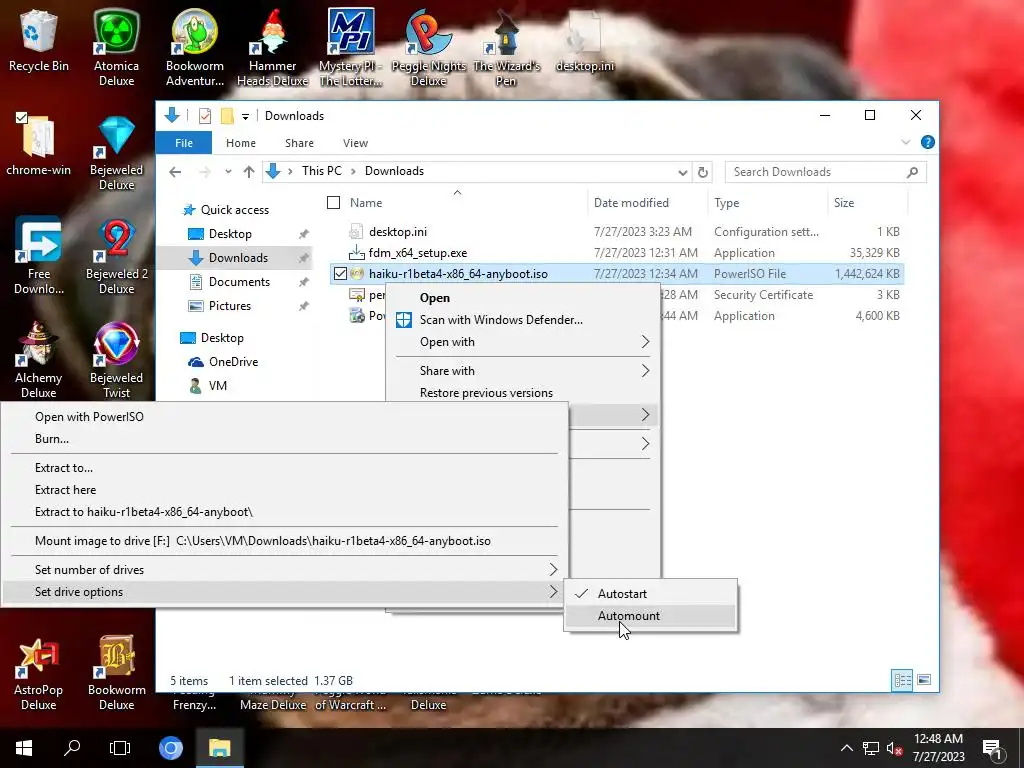Uncheck the haiku ISO file checkbox

coord(340,274)
